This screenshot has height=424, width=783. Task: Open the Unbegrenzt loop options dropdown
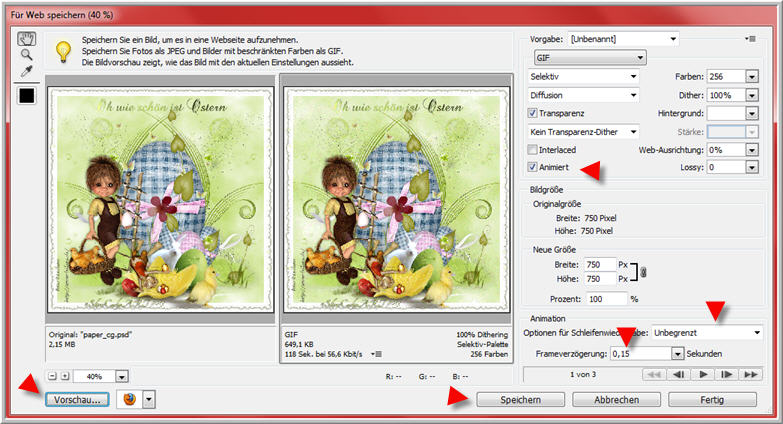pos(707,333)
